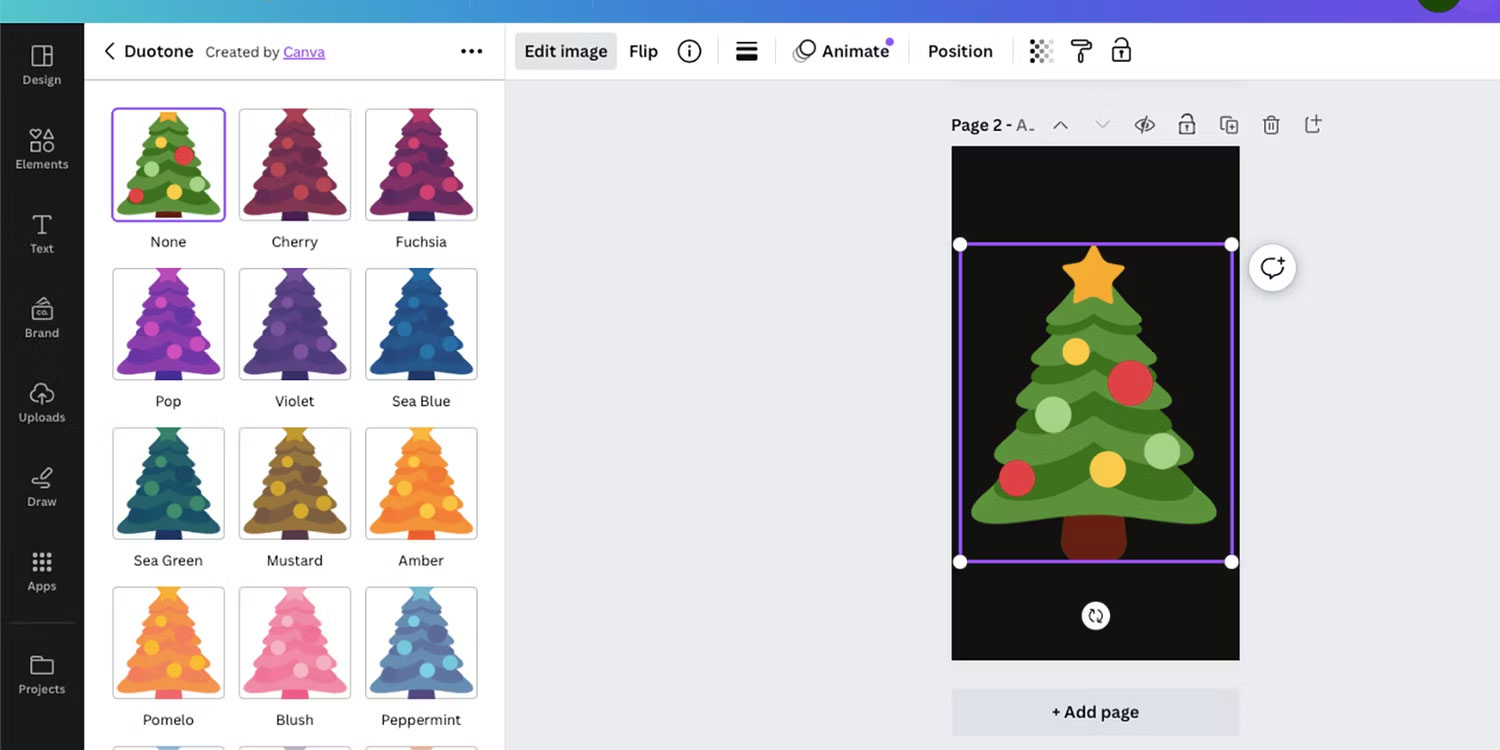This screenshot has height=750, width=1500.
Task: Apply the Sea Blue duotone filter
Action: 421,324
